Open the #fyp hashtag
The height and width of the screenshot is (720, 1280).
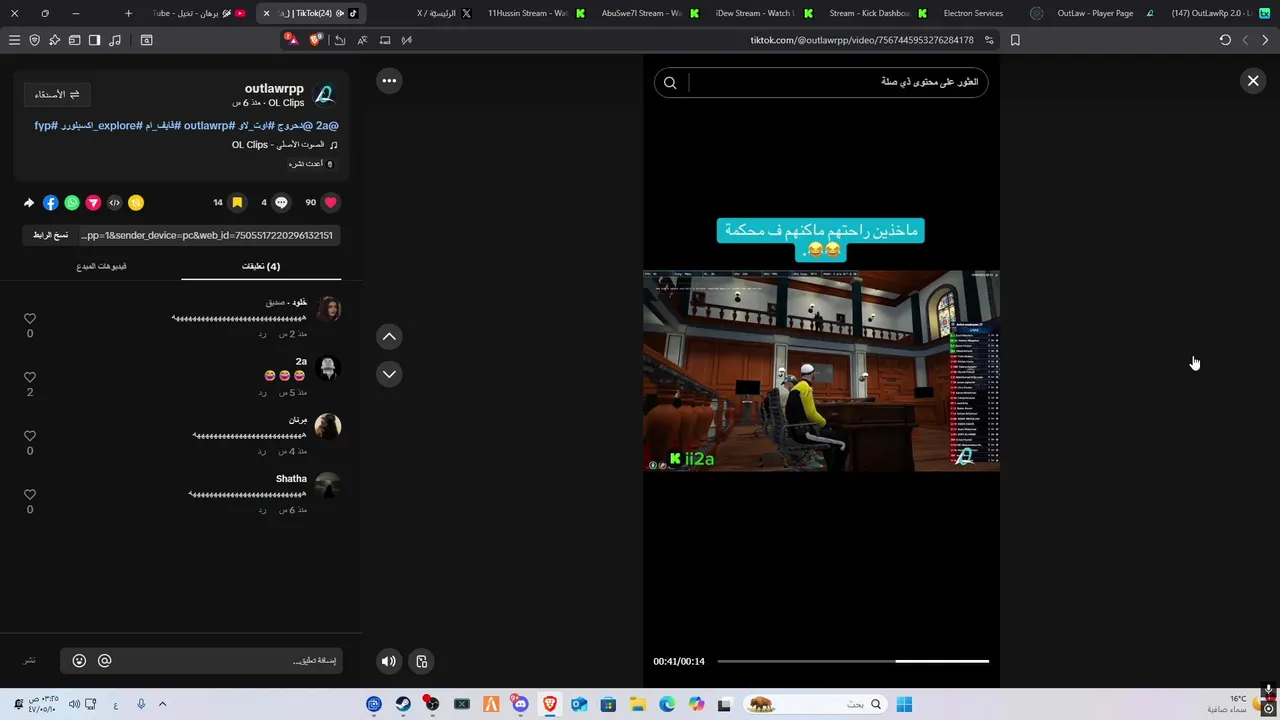coord(45,126)
